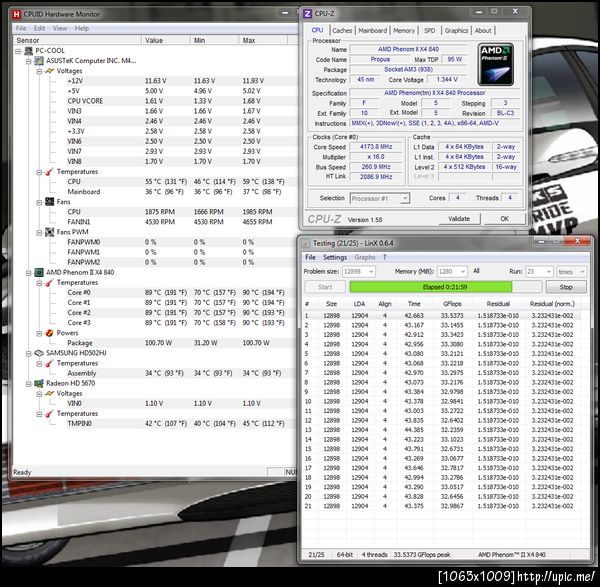
Task: Click the CPUID Hardware Monitor title icon
Action: [16, 14]
